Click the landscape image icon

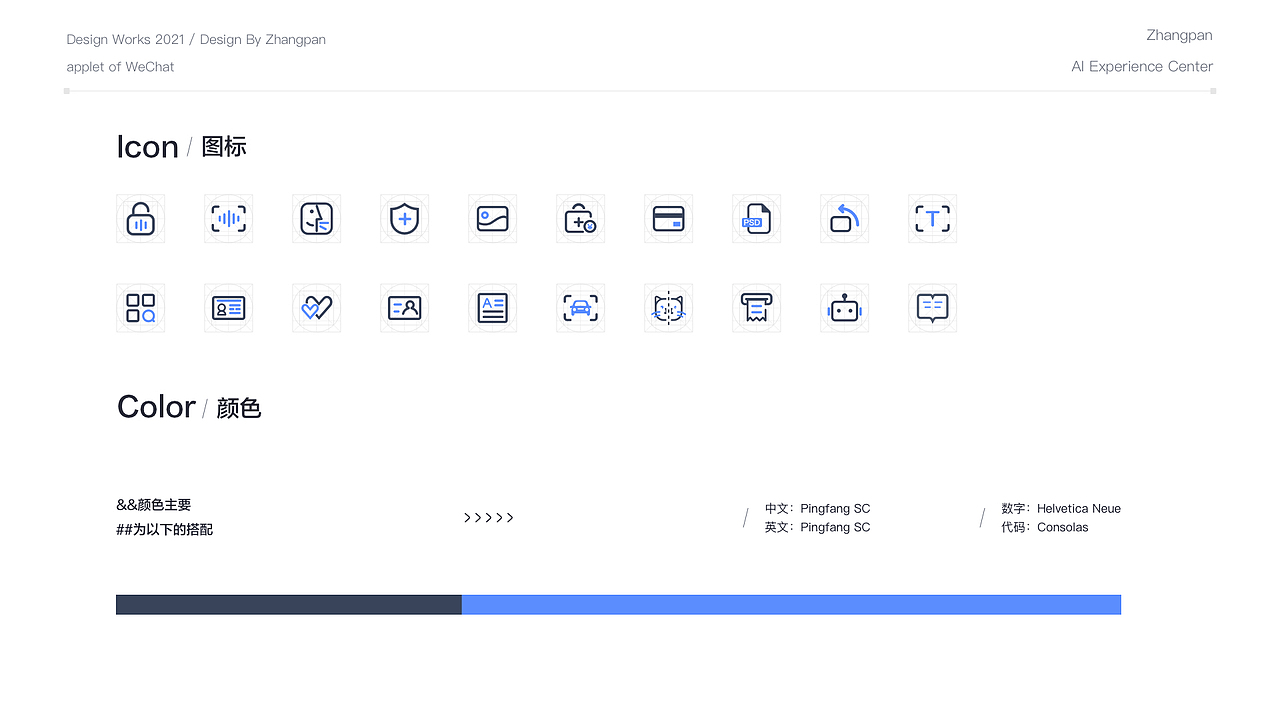click(x=492, y=218)
